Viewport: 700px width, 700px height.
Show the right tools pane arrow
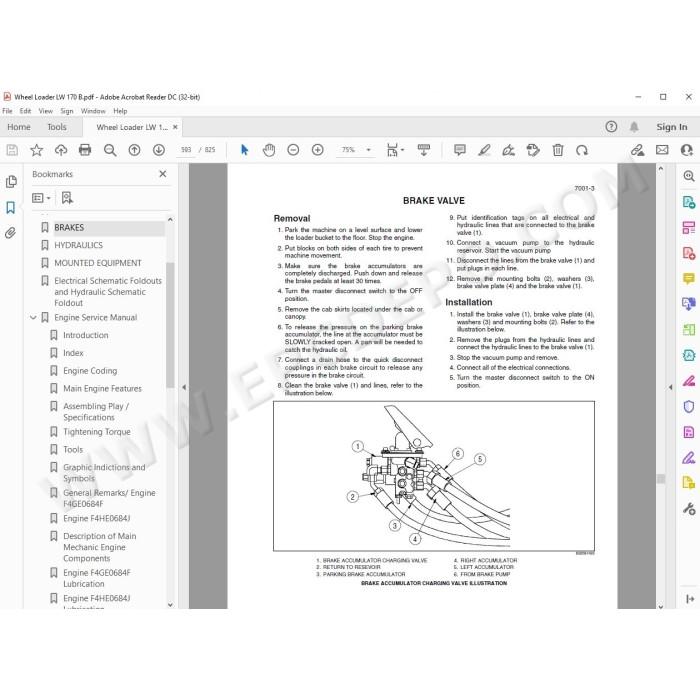pyautogui.click(x=670, y=387)
